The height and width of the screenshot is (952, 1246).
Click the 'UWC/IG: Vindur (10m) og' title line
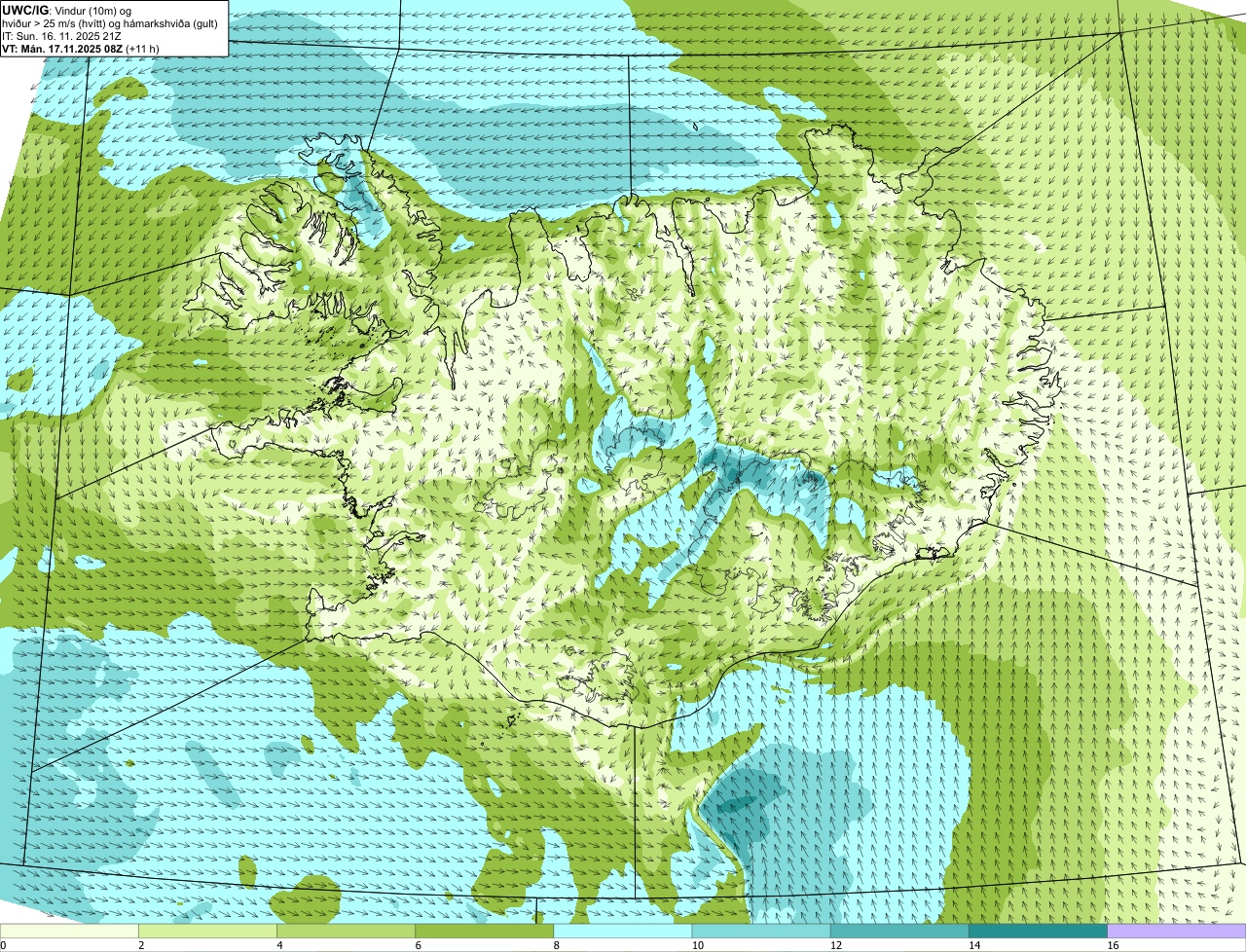pos(67,10)
